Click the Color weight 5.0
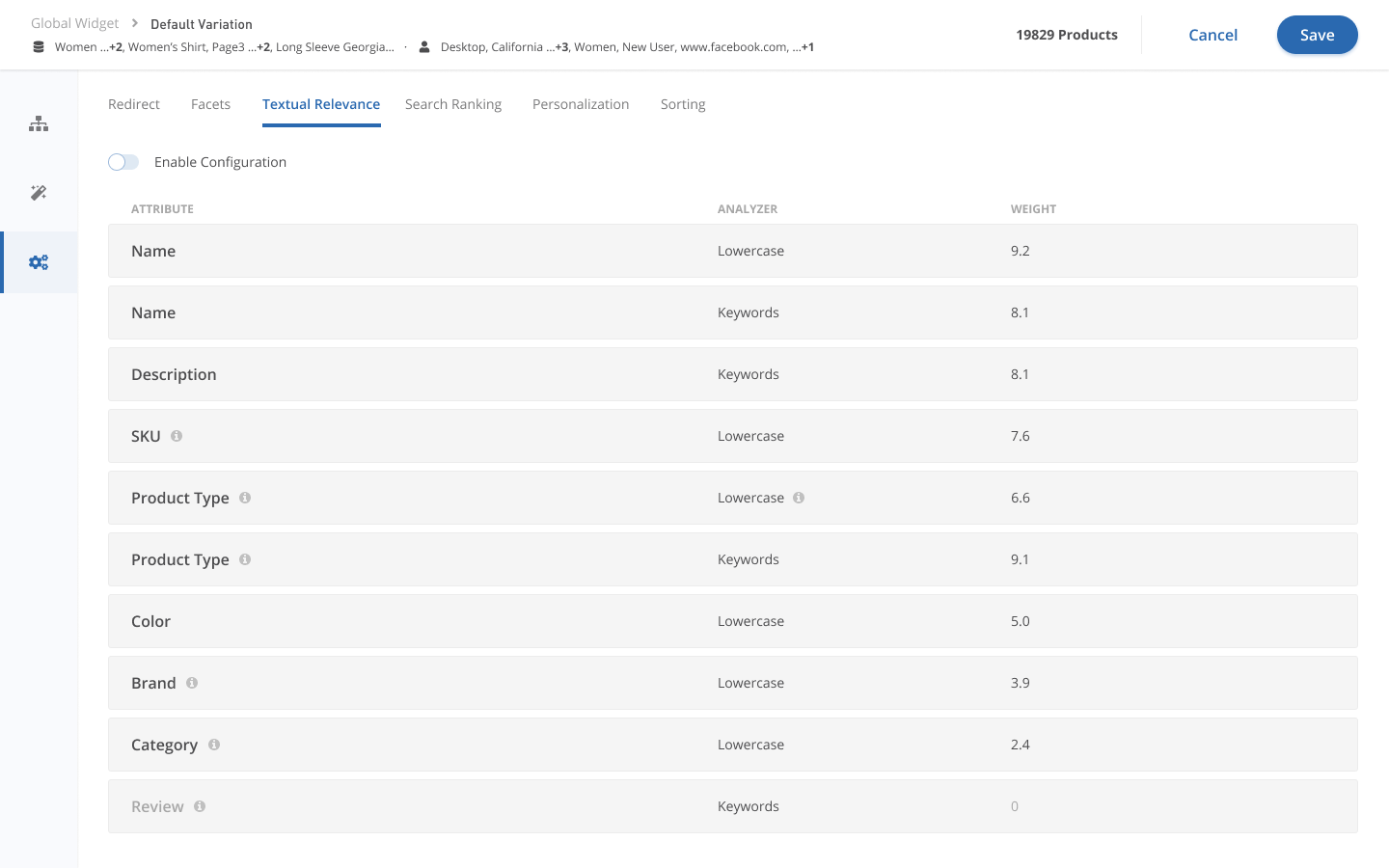 (1021, 621)
